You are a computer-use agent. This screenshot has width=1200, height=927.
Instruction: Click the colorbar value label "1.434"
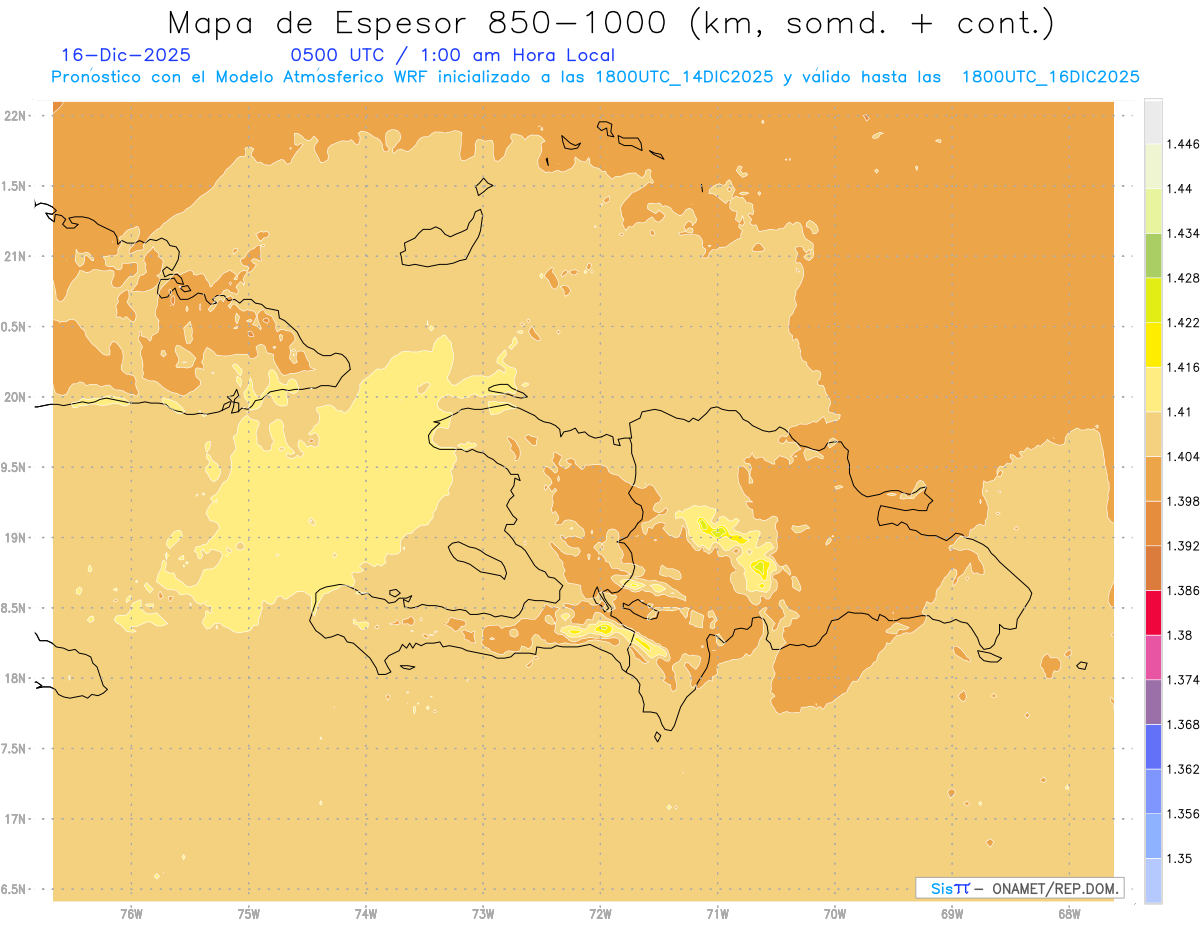coord(1182,233)
